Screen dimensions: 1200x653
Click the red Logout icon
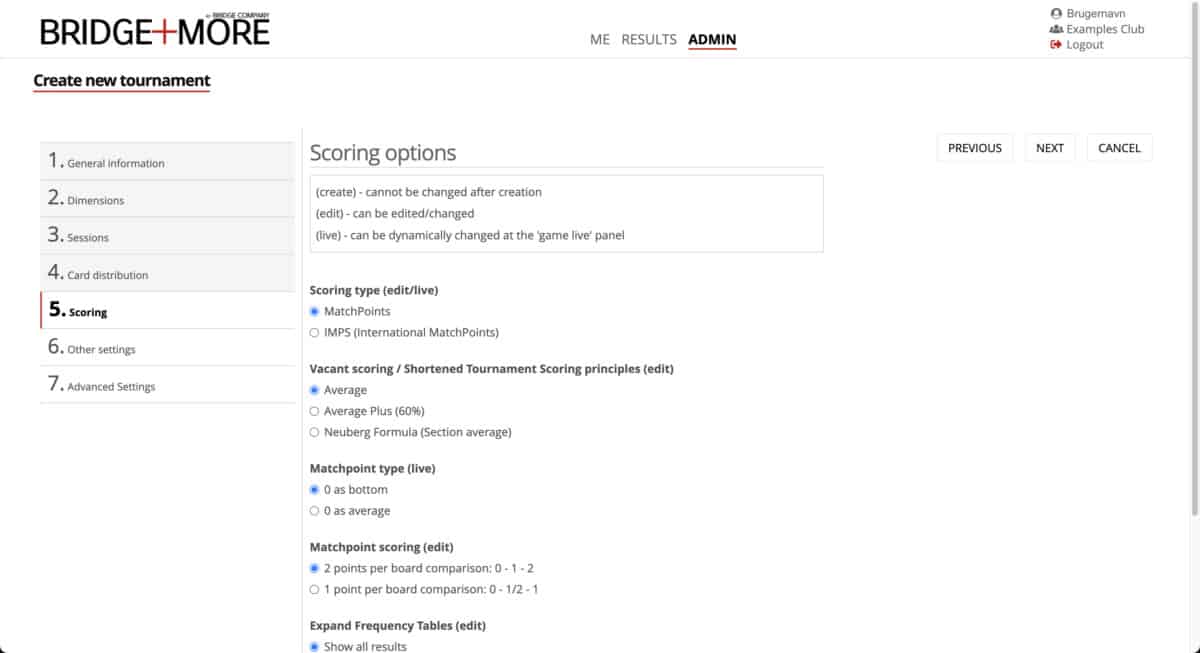coord(1056,45)
